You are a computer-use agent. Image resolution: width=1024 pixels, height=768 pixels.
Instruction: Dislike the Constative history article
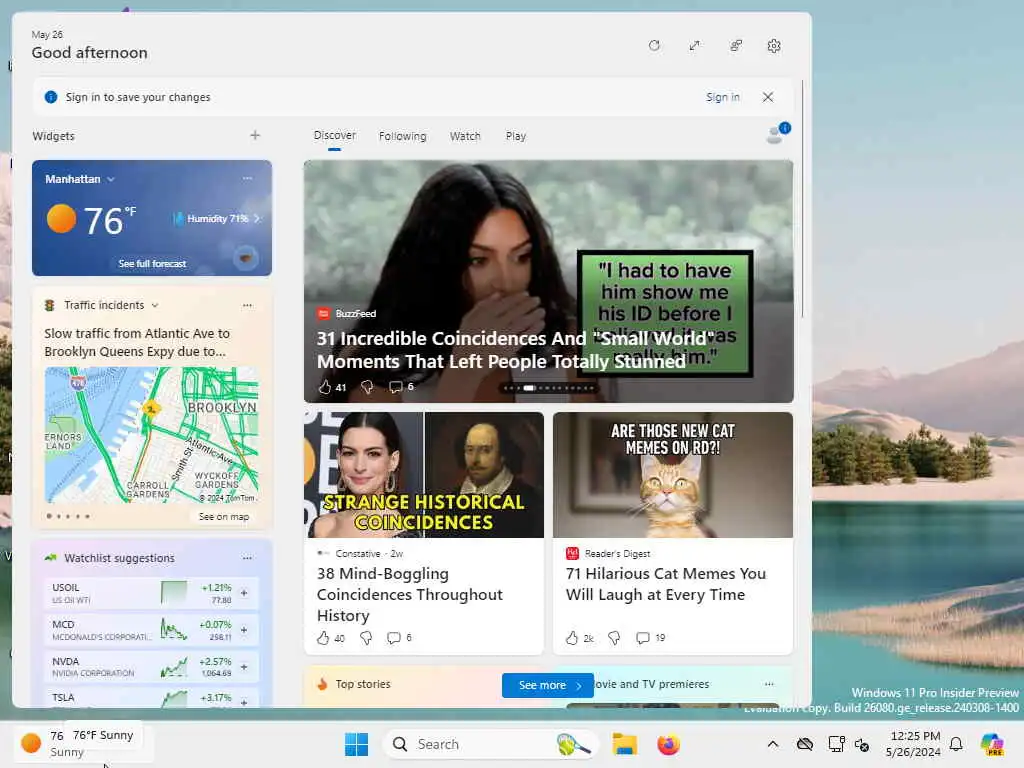(x=366, y=638)
